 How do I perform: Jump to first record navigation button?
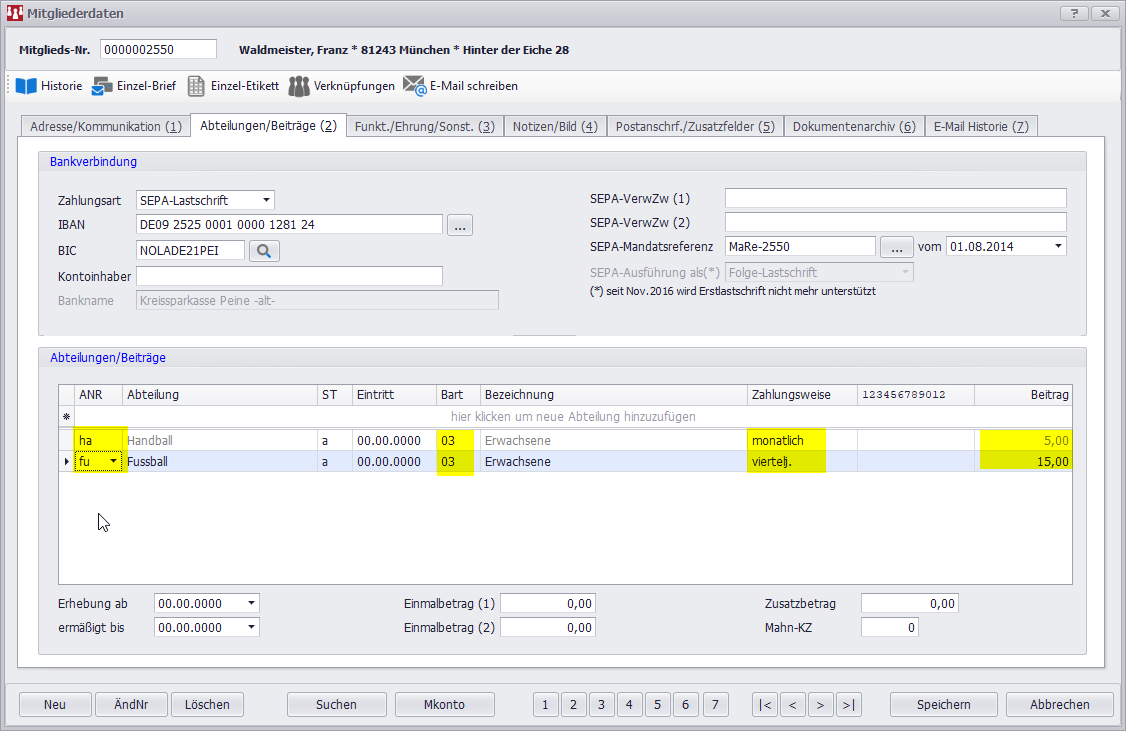point(765,705)
